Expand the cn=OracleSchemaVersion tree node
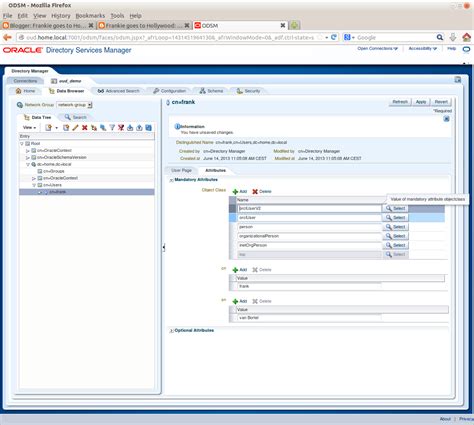Image resolution: width=474 pixels, height=425 pixels. coord(28,157)
